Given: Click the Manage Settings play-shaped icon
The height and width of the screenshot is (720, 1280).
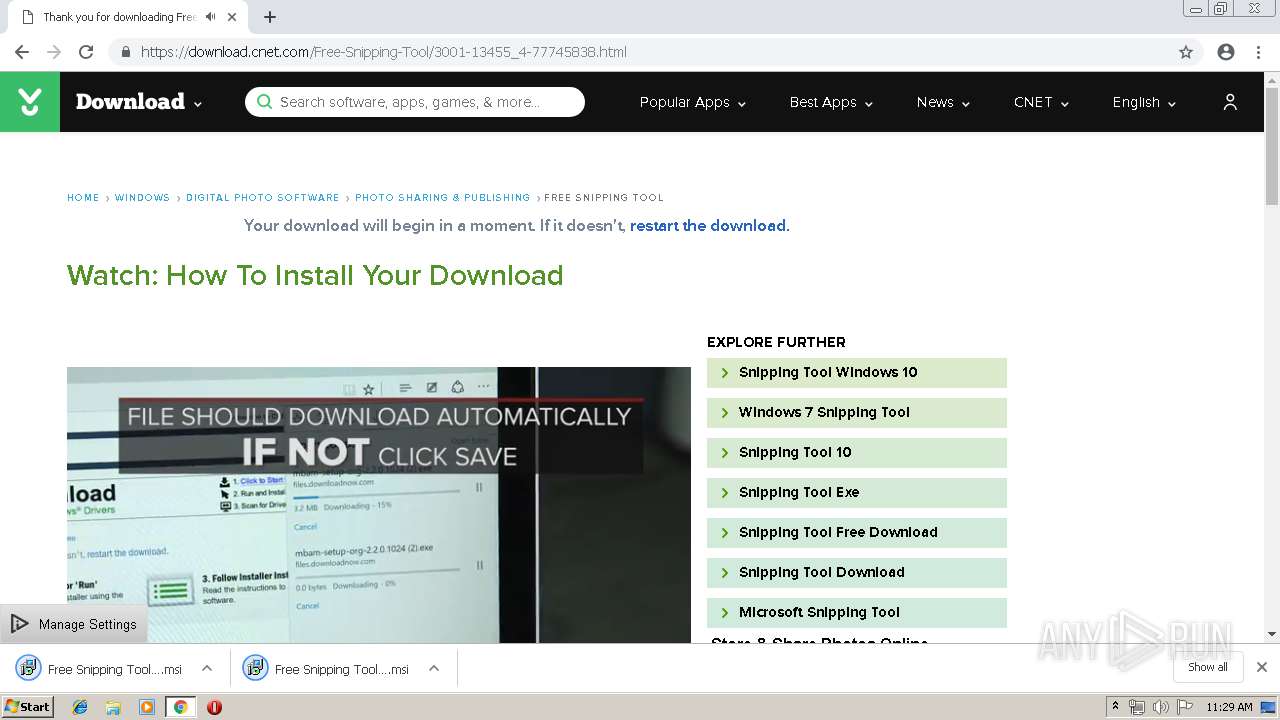Looking at the screenshot, I should click(x=19, y=624).
